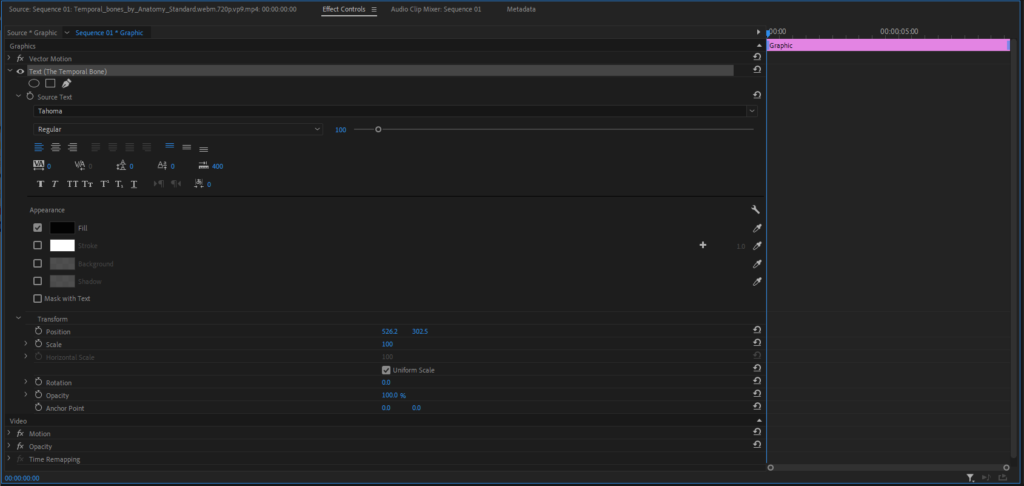This screenshot has height=486, width=1024.
Task: Collapse the Transform section
Action: [18, 319]
